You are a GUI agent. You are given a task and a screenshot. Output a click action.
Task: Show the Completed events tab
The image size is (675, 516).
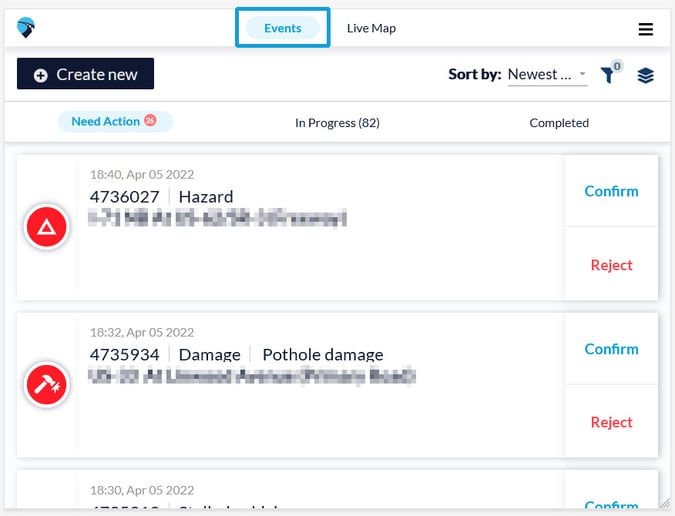559,123
